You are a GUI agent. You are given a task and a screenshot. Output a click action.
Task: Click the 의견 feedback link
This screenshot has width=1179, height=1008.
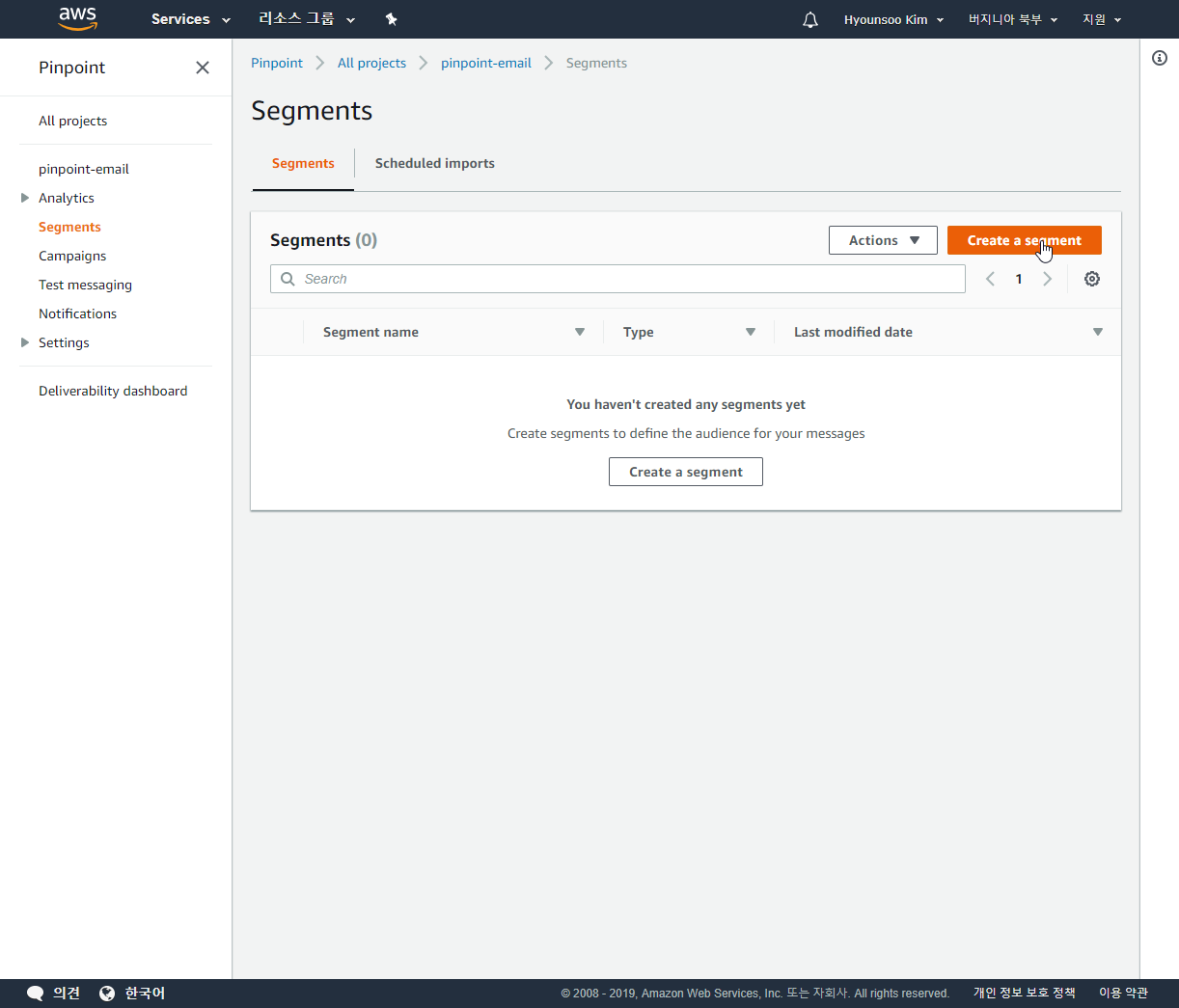pyautogui.click(x=67, y=994)
